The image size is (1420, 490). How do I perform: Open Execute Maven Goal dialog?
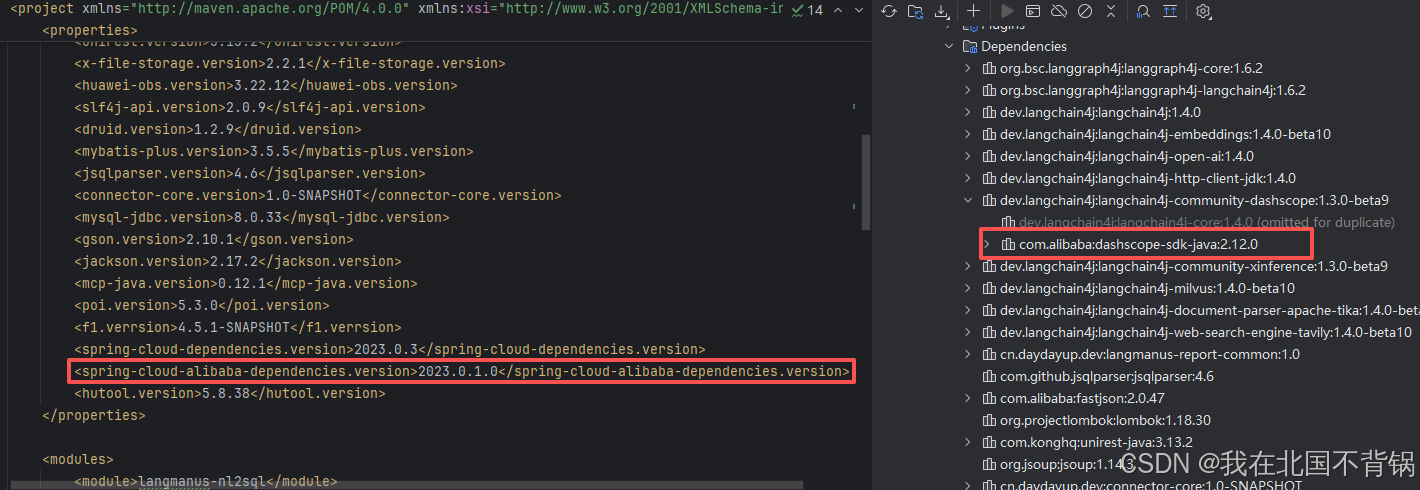click(1033, 11)
